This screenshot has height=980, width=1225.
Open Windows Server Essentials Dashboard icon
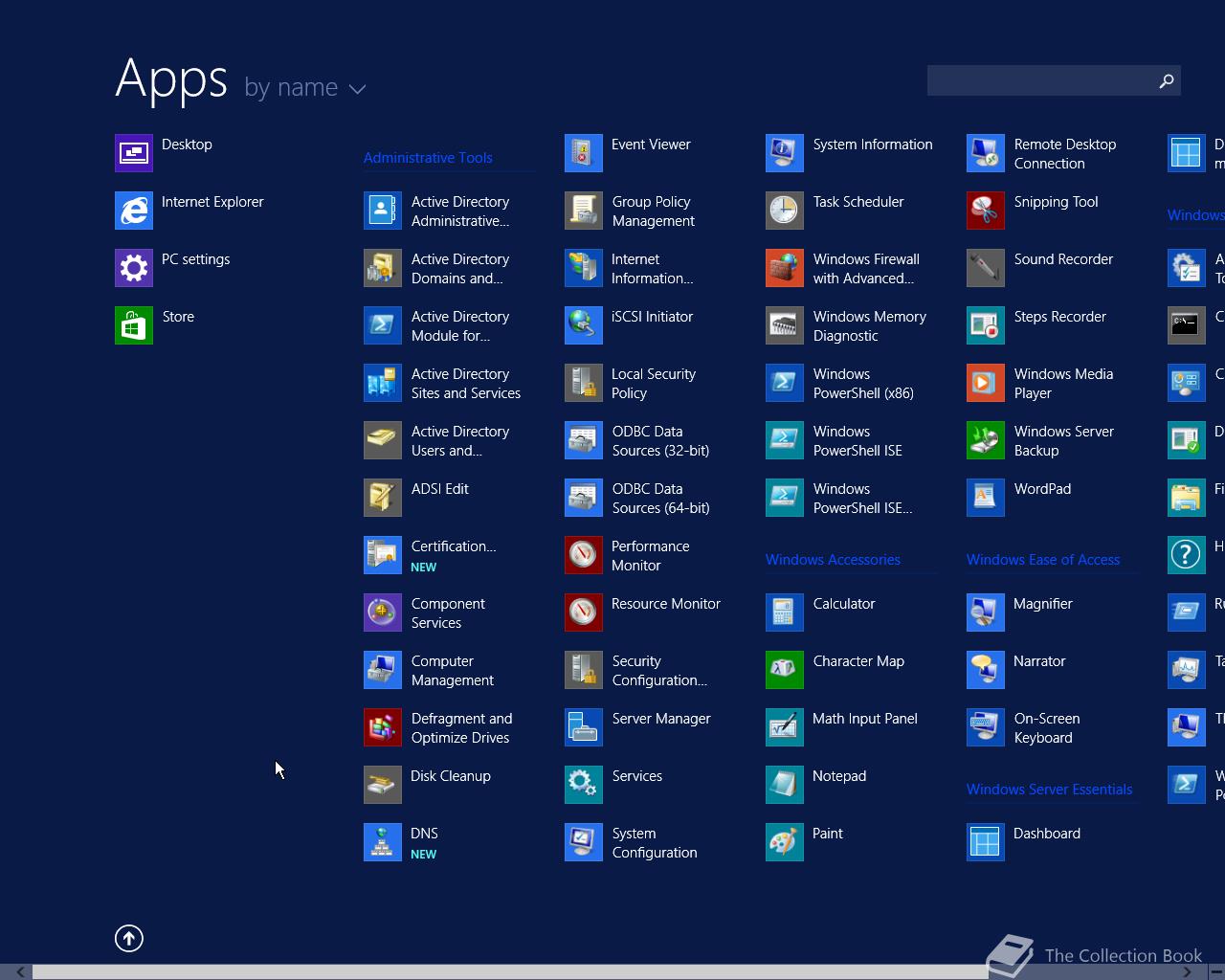tap(986, 842)
